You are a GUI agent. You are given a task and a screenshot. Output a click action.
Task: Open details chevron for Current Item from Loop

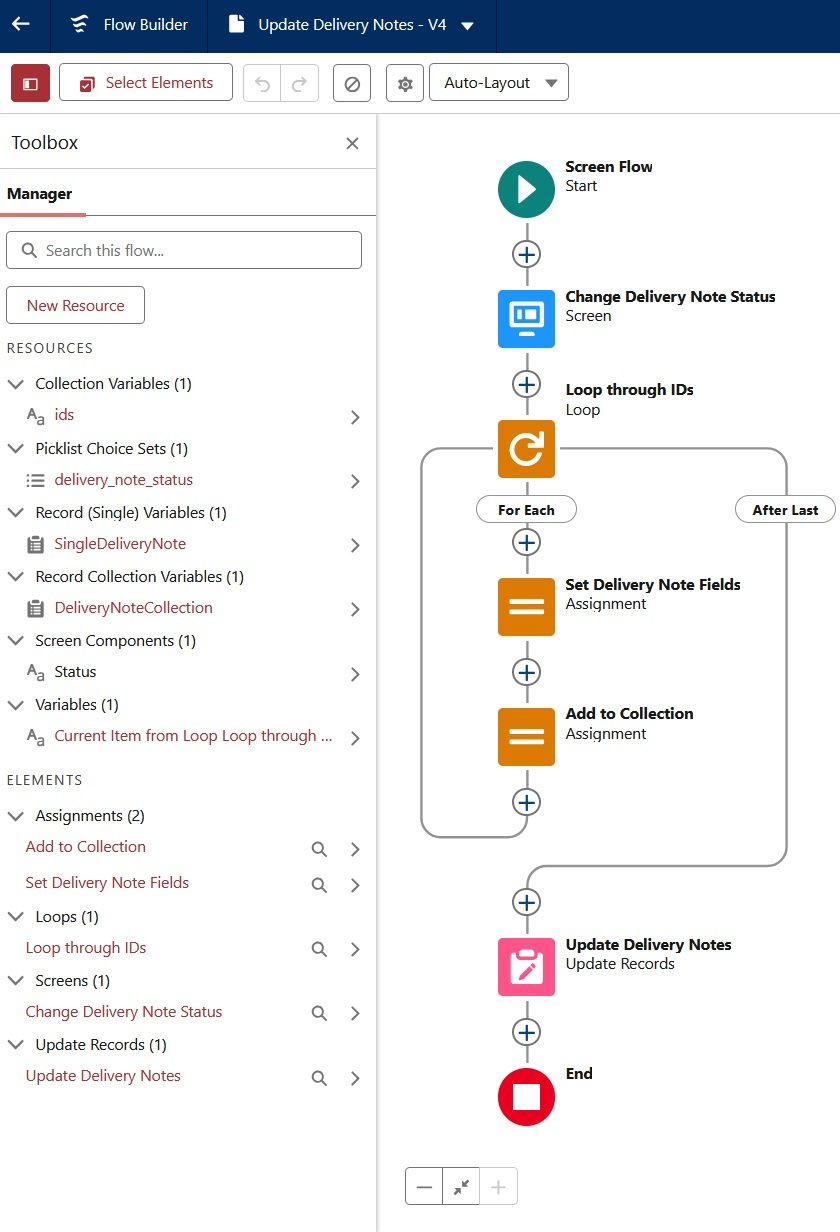pyautogui.click(x=355, y=738)
